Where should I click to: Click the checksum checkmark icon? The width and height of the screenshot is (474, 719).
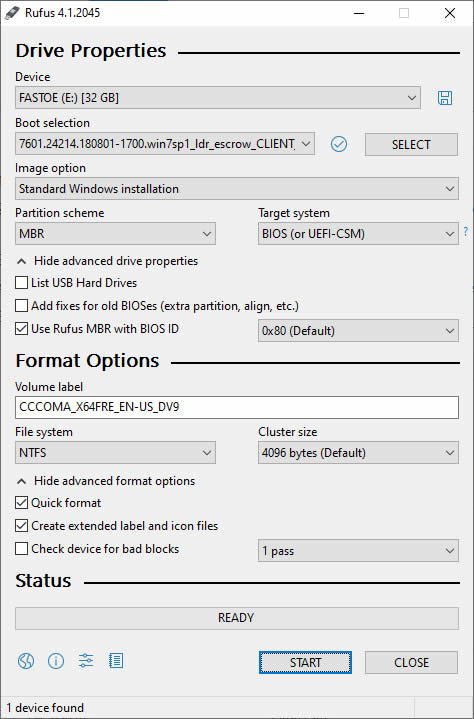click(x=339, y=144)
